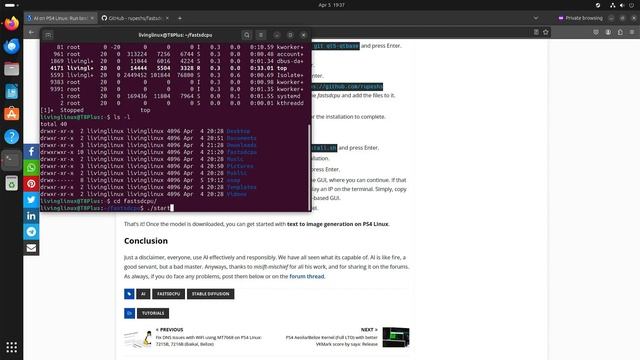Open the system power menu icon

click(x=632, y=5)
